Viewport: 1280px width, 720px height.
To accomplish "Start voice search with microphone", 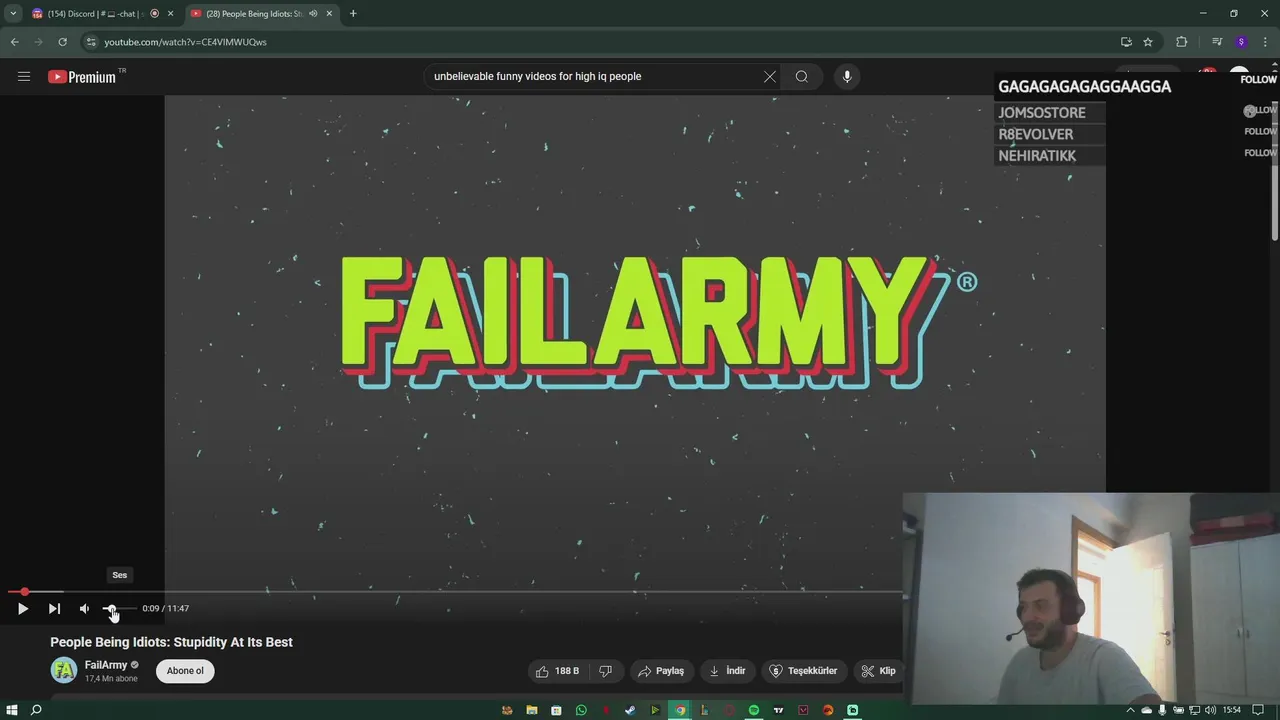I will pyautogui.click(x=847, y=76).
